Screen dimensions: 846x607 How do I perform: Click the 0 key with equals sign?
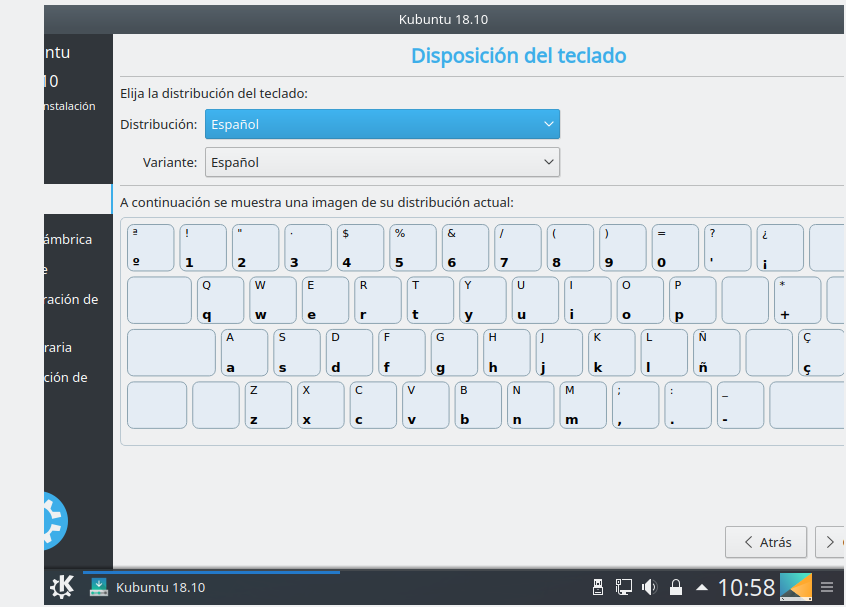pyautogui.click(x=675, y=248)
